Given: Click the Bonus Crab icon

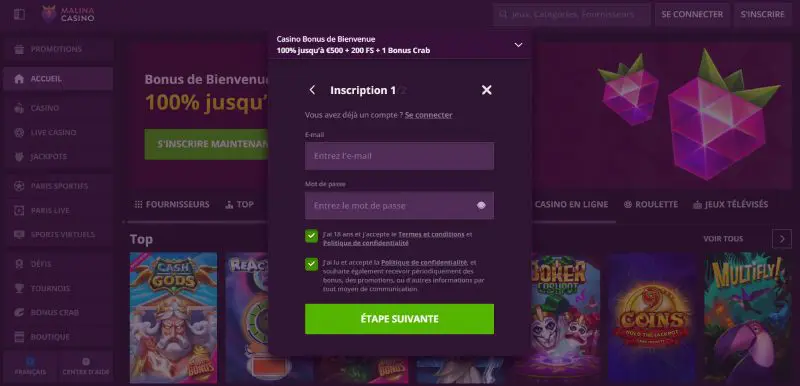Looking at the screenshot, I should tap(19, 313).
